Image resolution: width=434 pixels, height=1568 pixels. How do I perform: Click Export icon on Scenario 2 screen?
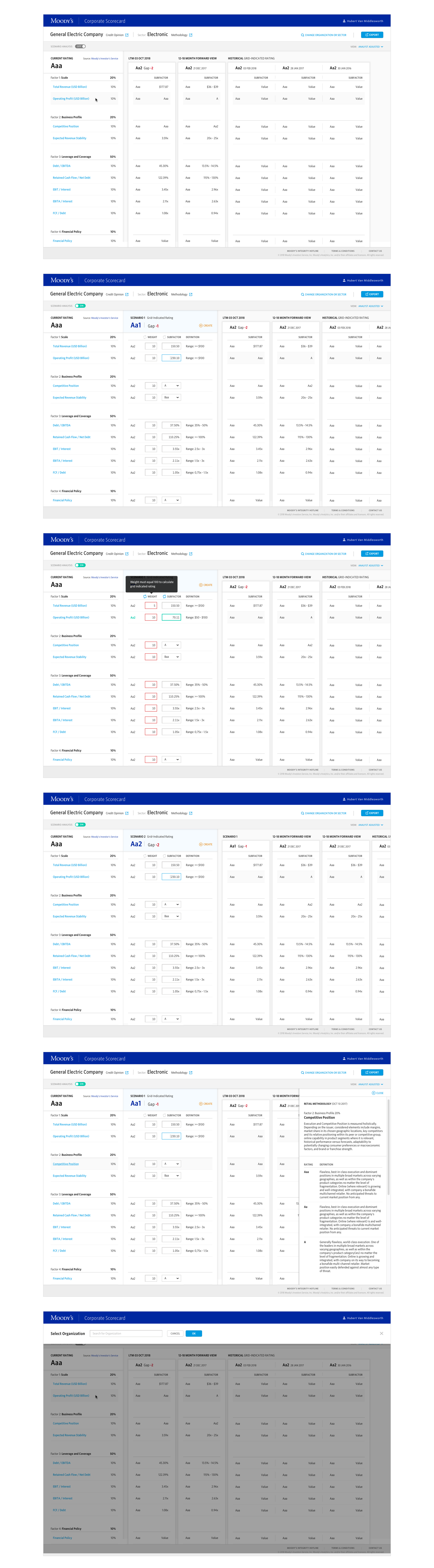point(367,813)
